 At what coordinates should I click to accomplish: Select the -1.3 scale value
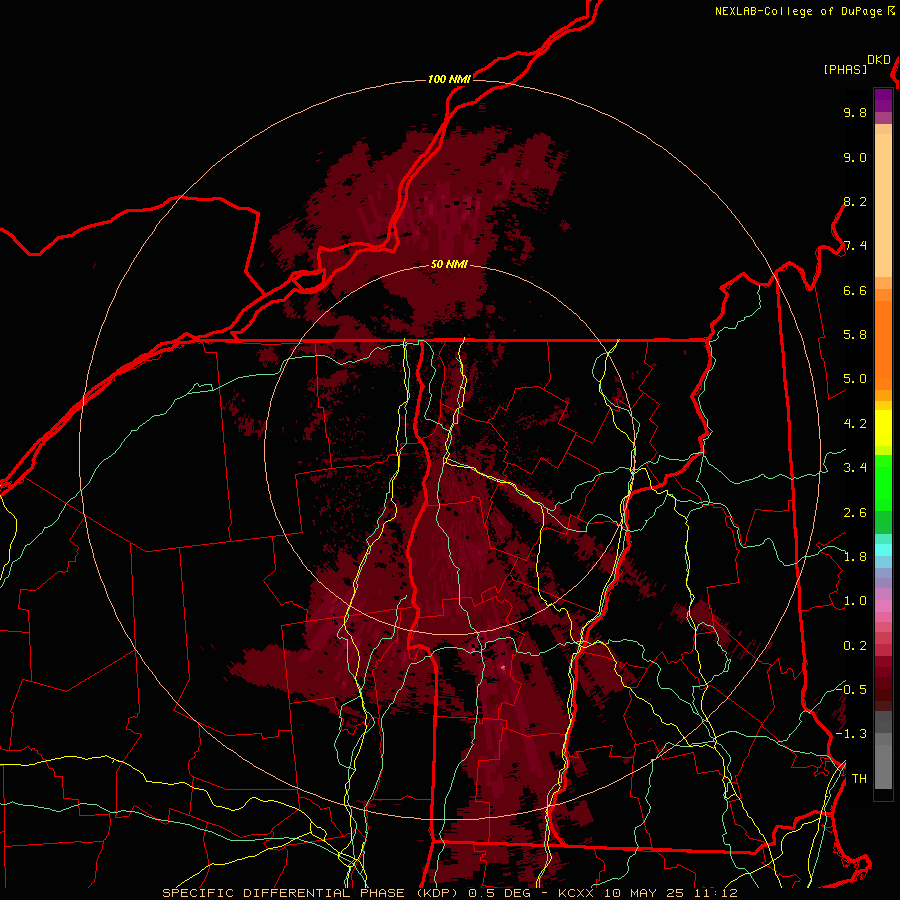click(851, 734)
